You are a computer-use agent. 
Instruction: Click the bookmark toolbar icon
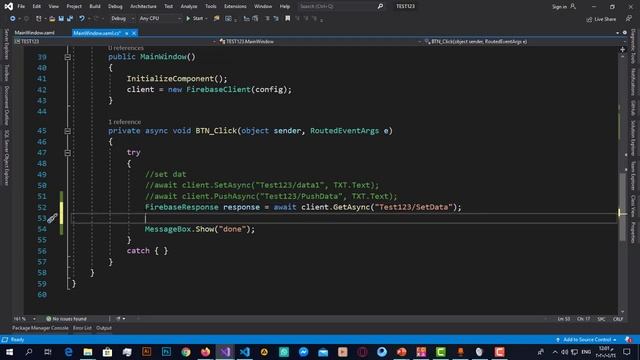coord(288,18)
